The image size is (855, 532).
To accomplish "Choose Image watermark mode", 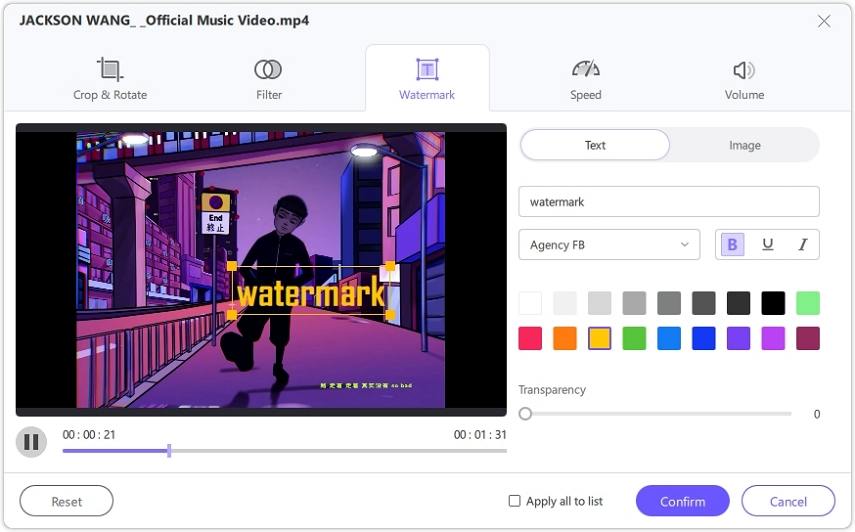I will coord(744,145).
